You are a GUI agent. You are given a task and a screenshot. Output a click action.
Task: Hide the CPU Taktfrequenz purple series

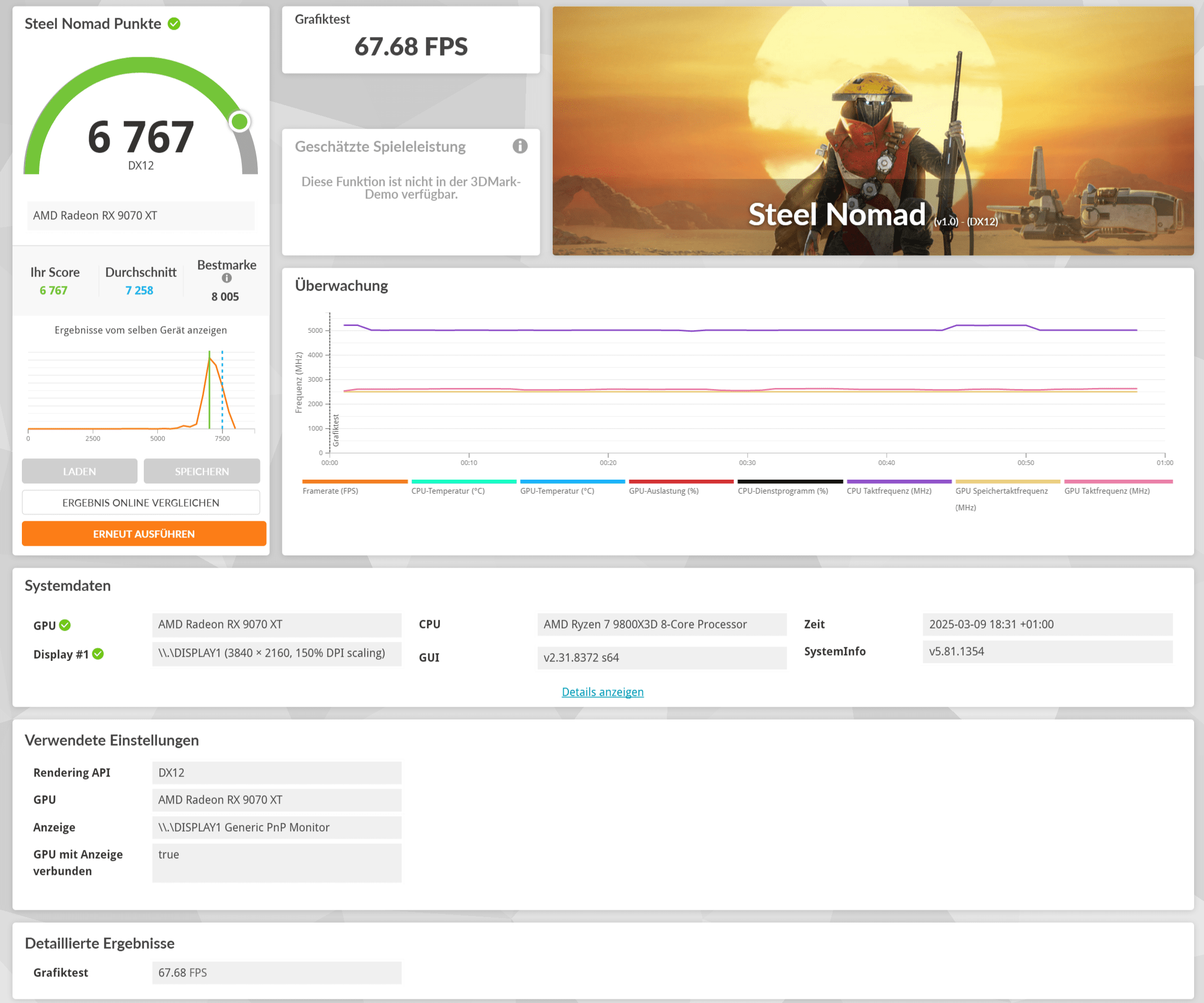click(889, 491)
